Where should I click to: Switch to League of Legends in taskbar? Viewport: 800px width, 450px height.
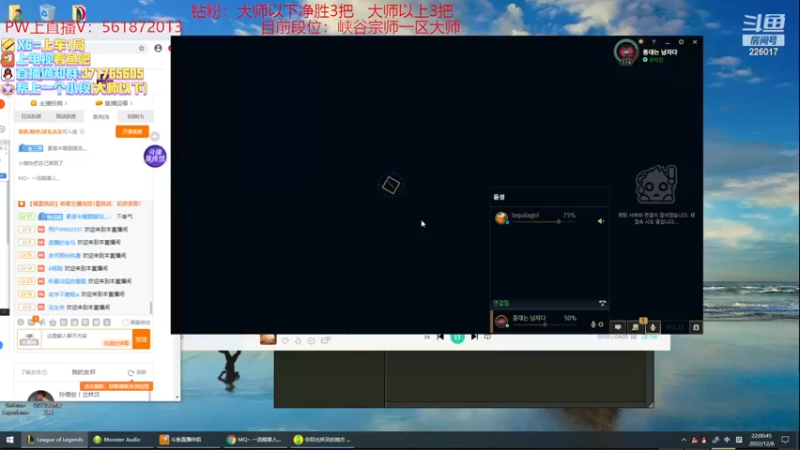(55, 439)
